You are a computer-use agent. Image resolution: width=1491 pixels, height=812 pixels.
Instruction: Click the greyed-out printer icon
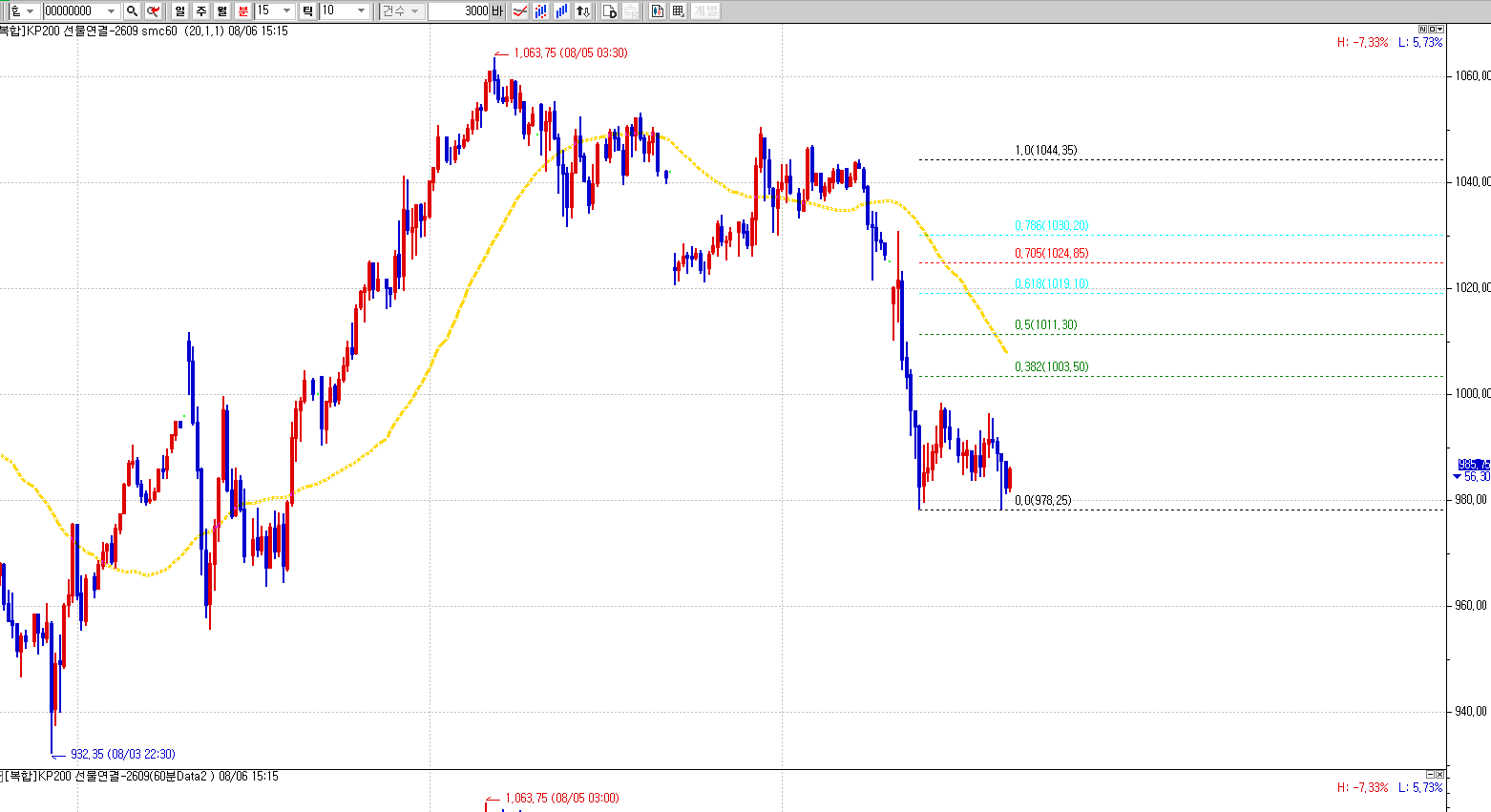tap(631, 10)
